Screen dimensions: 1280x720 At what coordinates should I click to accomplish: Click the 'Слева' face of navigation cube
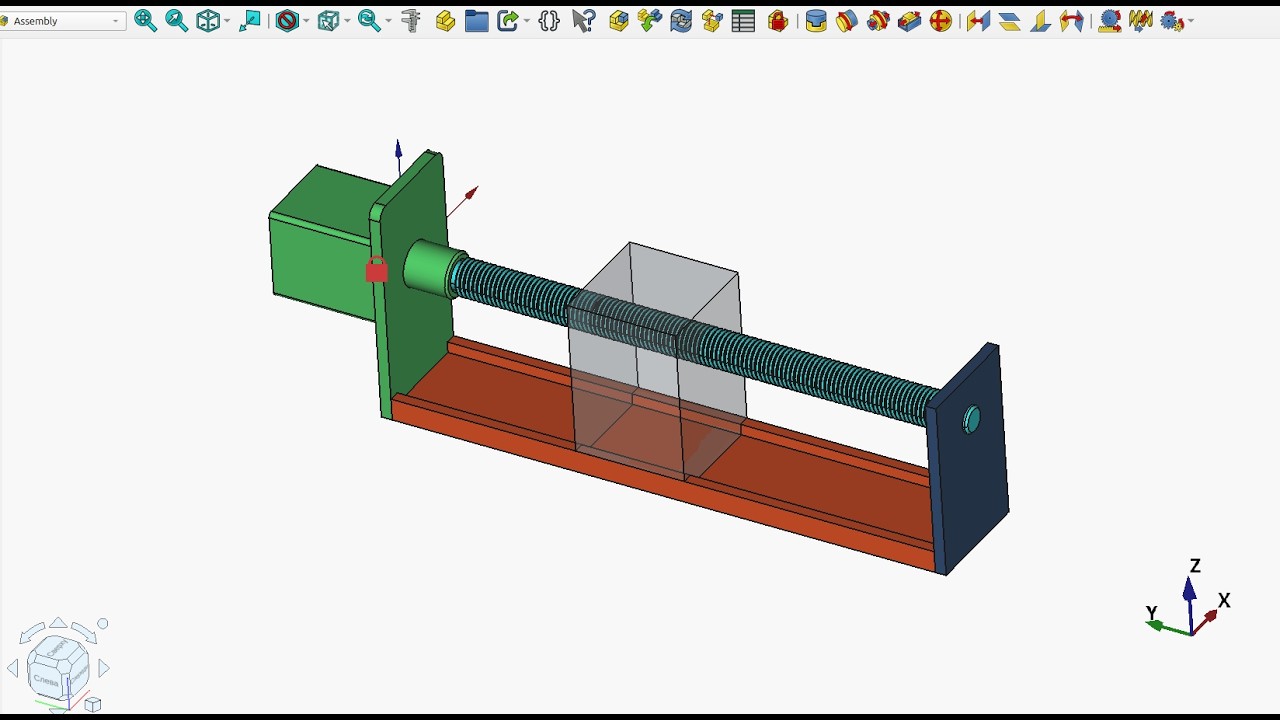click(46, 679)
